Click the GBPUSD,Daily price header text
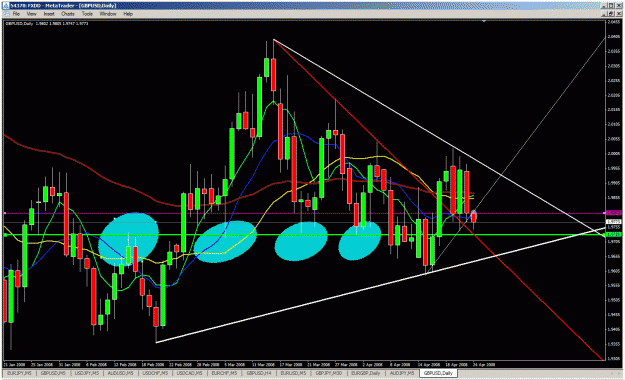Image resolution: width=625 pixels, height=380 pixels. coord(47,24)
